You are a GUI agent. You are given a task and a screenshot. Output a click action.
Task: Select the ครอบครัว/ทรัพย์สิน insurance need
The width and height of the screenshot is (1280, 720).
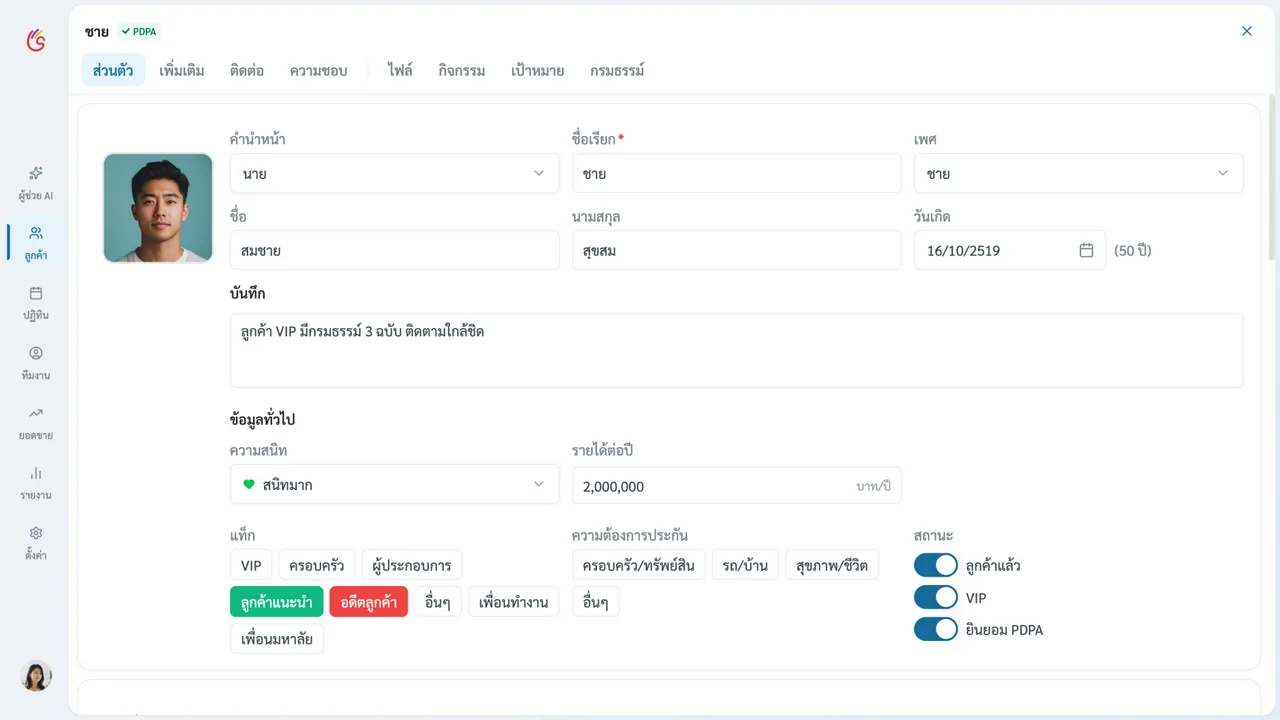639,565
